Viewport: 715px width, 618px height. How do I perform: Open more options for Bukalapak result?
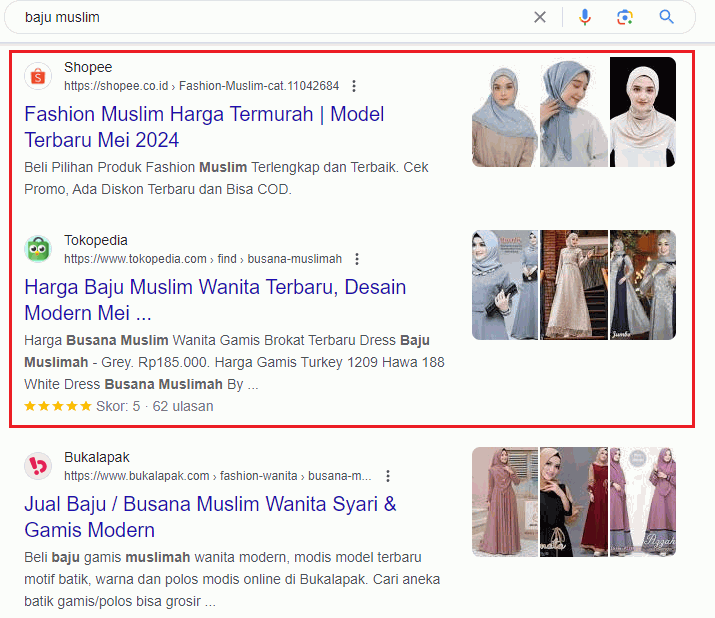[x=388, y=476]
